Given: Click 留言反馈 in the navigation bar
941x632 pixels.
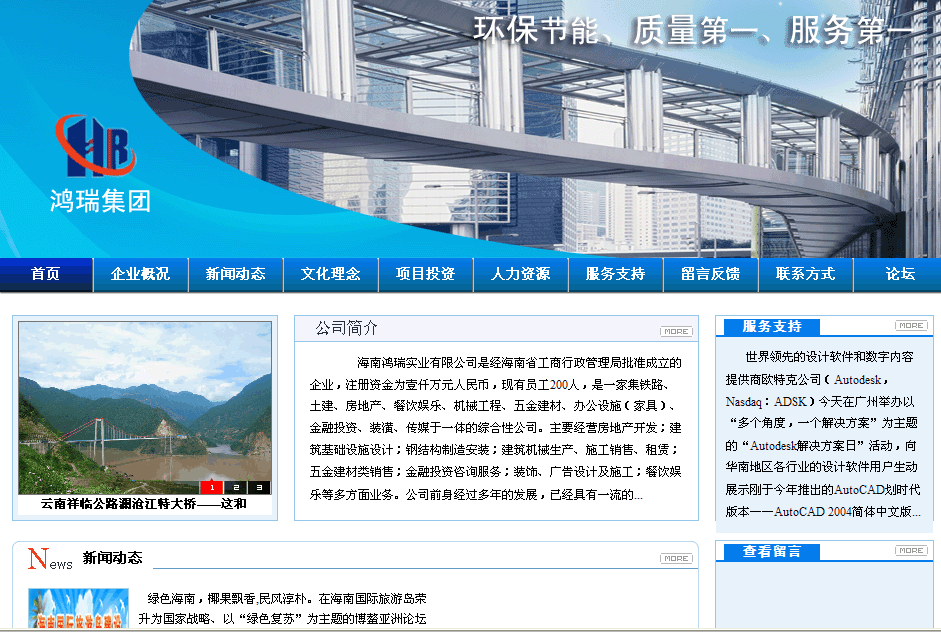Looking at the screenshot, I should click(x=710, y=274).
